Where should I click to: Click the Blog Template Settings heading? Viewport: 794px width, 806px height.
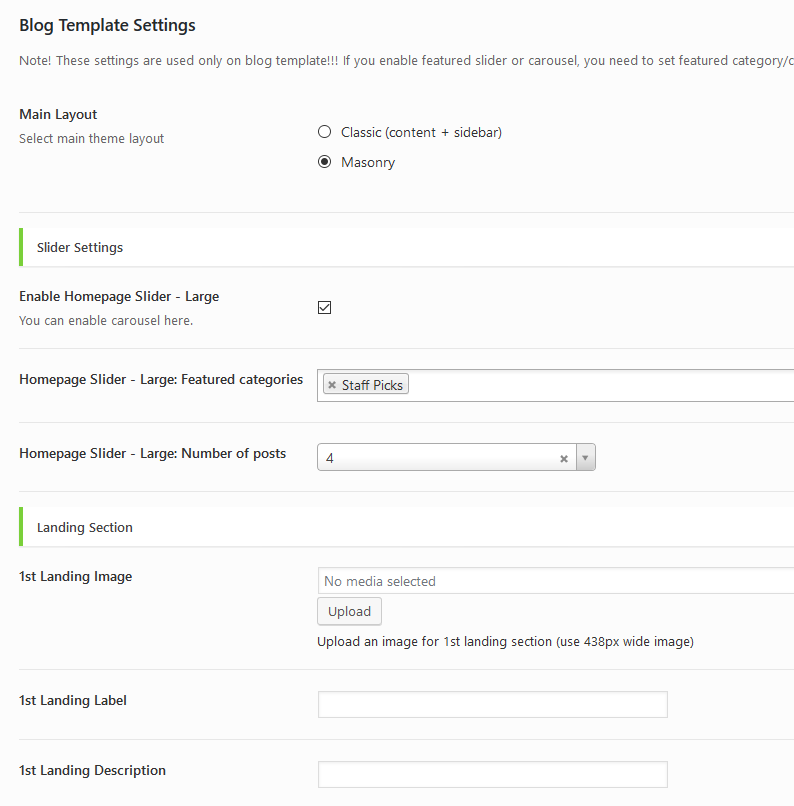[x=107, y=25]
